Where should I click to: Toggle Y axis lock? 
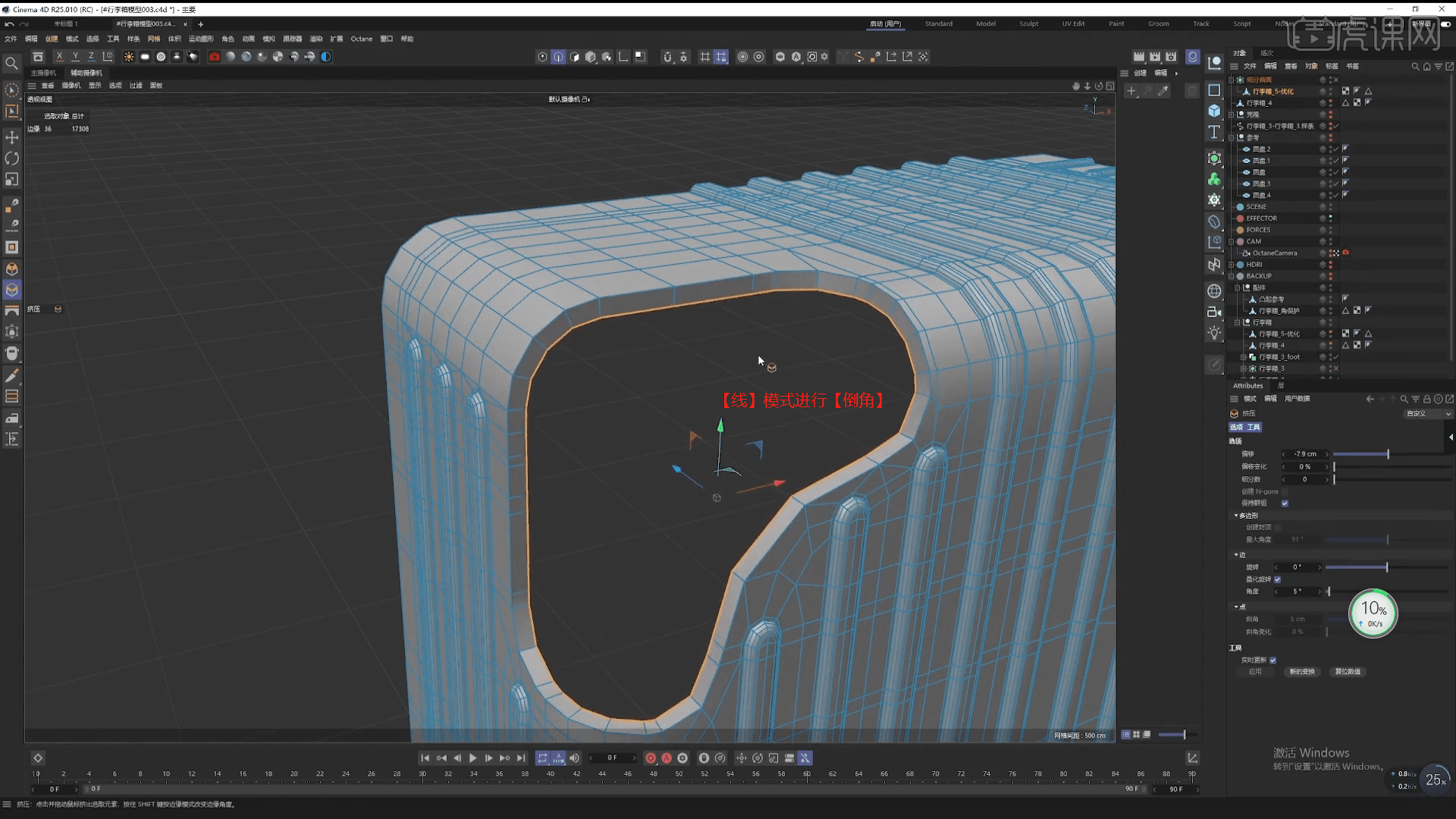[x=75, y=57]
